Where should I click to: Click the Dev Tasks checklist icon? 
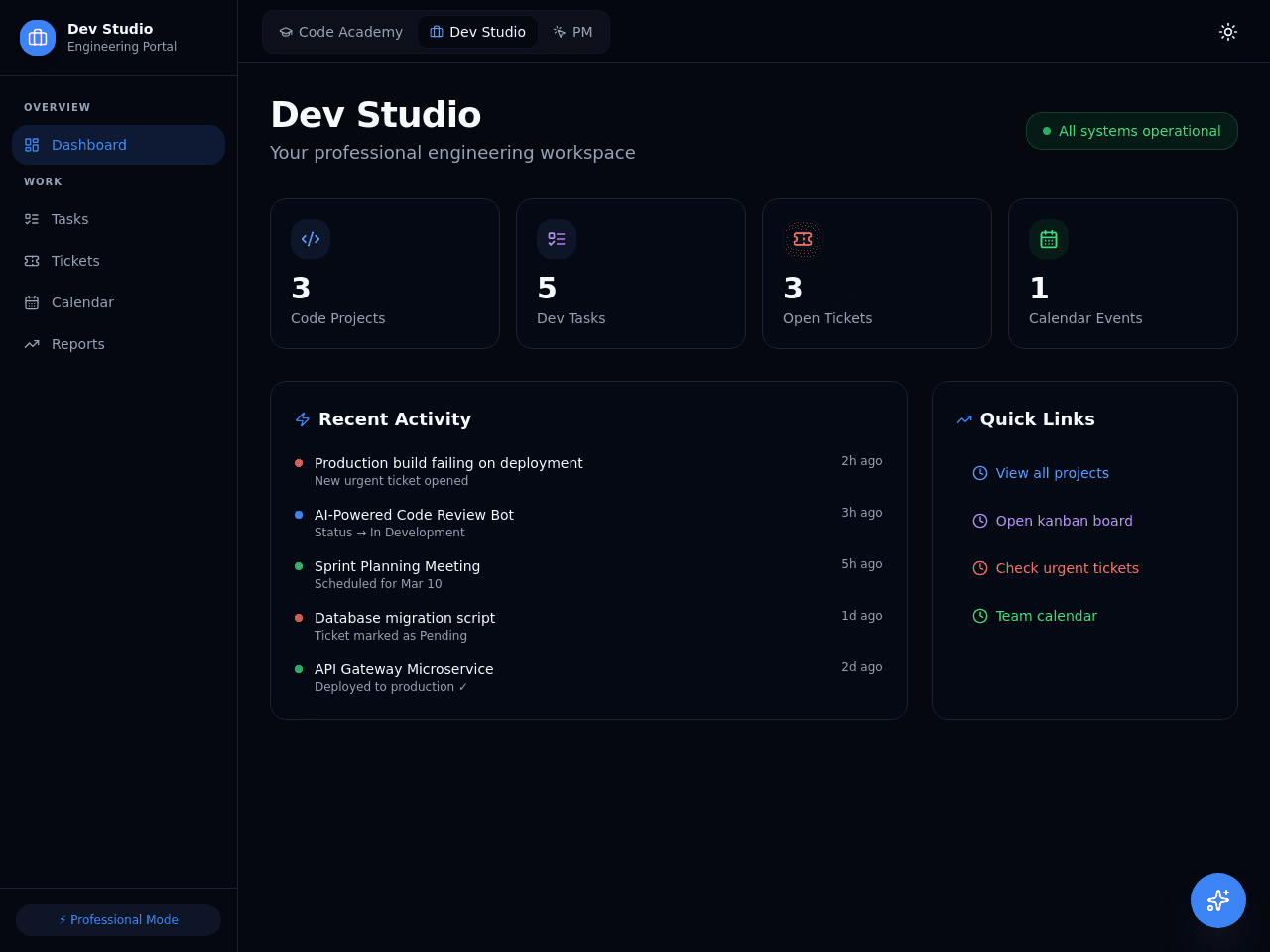(x=557, y=239)
